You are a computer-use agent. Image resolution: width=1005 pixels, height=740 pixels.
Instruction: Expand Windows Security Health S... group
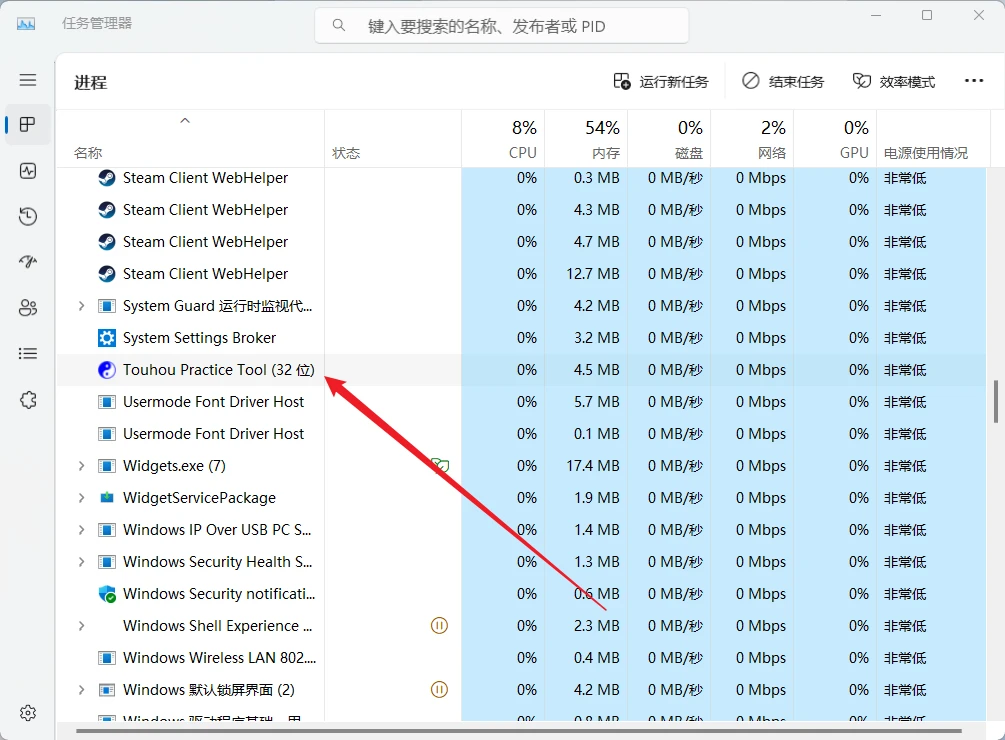pyautogui.click(x=81, y=562)
